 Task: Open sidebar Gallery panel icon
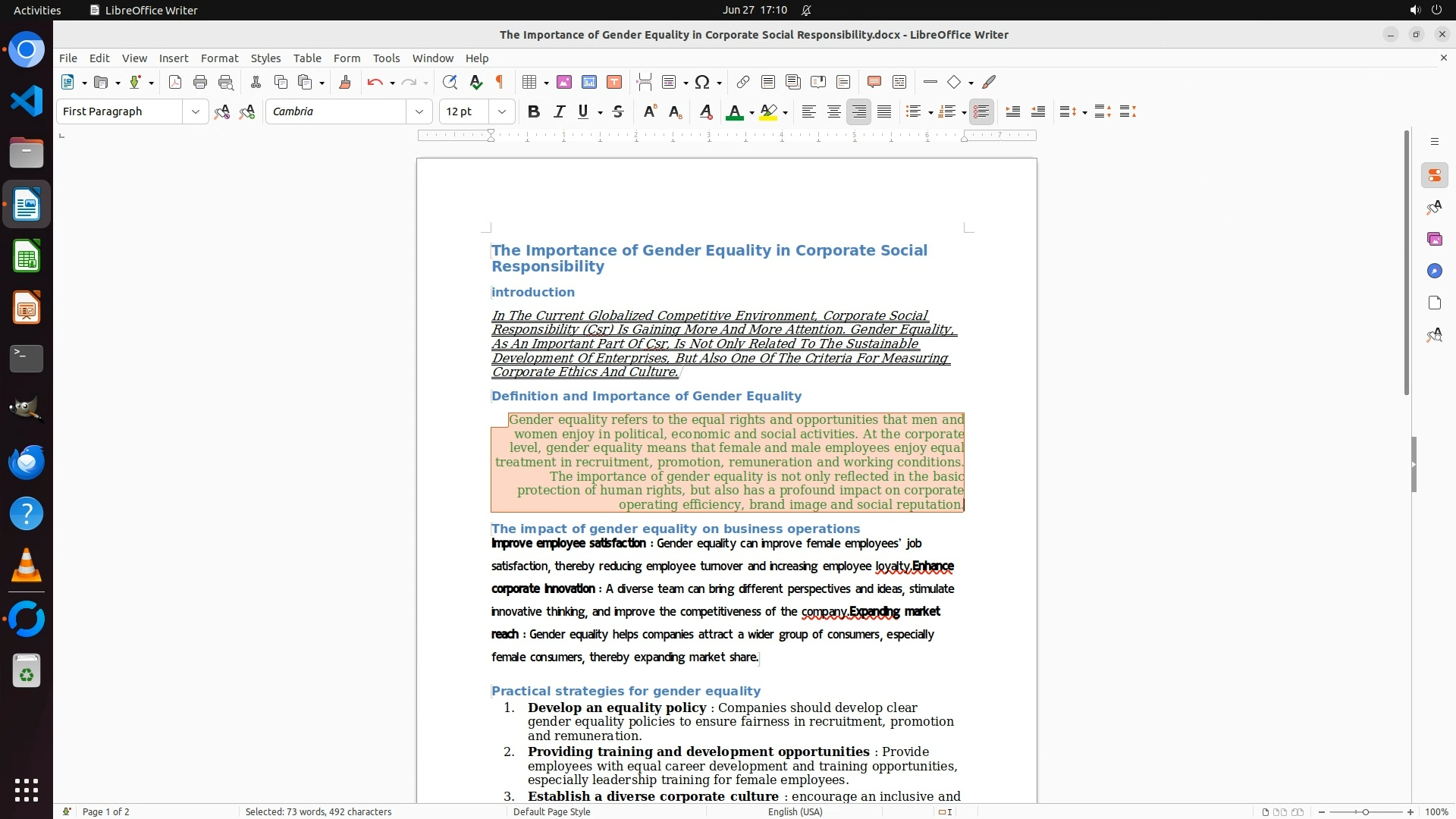[1434, 239]
